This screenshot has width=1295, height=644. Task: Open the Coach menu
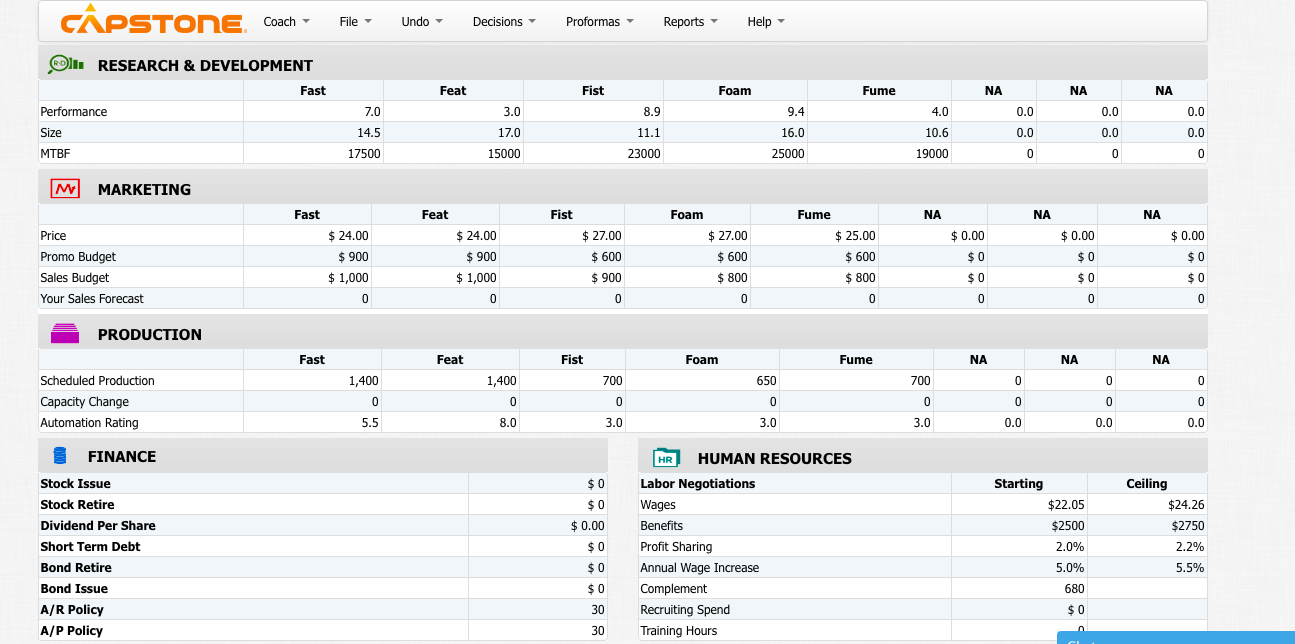pyautogui.click(x=286, y=21)
